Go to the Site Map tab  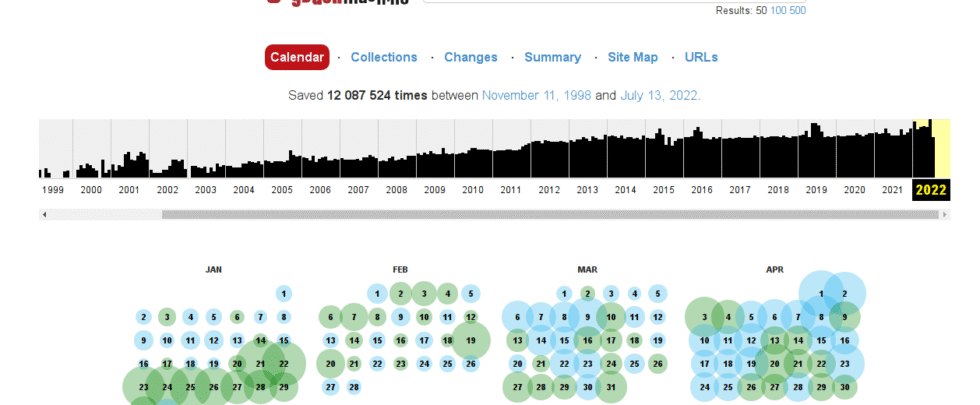coord(632,57)
